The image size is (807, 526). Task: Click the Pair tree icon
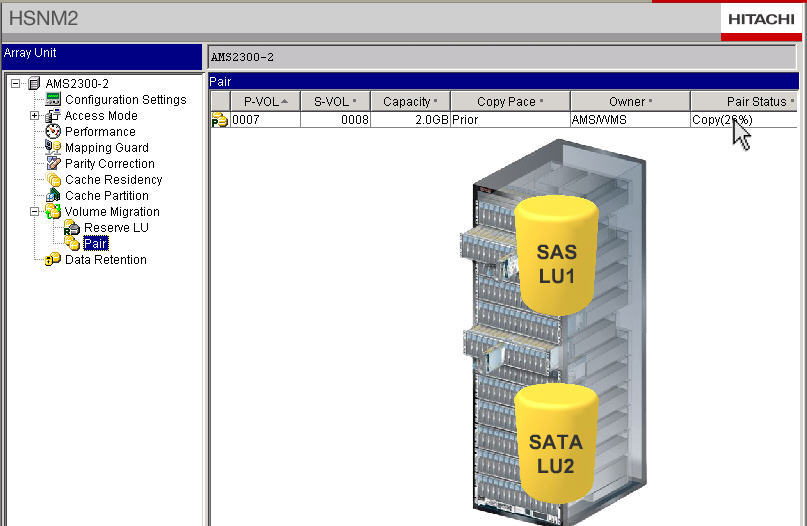[x=72, y=243]
